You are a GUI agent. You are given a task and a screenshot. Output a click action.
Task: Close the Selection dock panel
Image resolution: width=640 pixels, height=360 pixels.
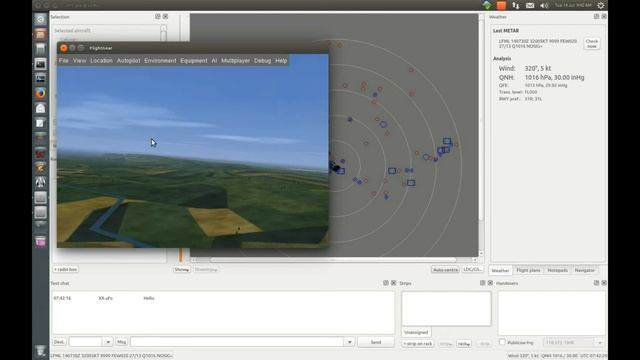pos(165,16)
